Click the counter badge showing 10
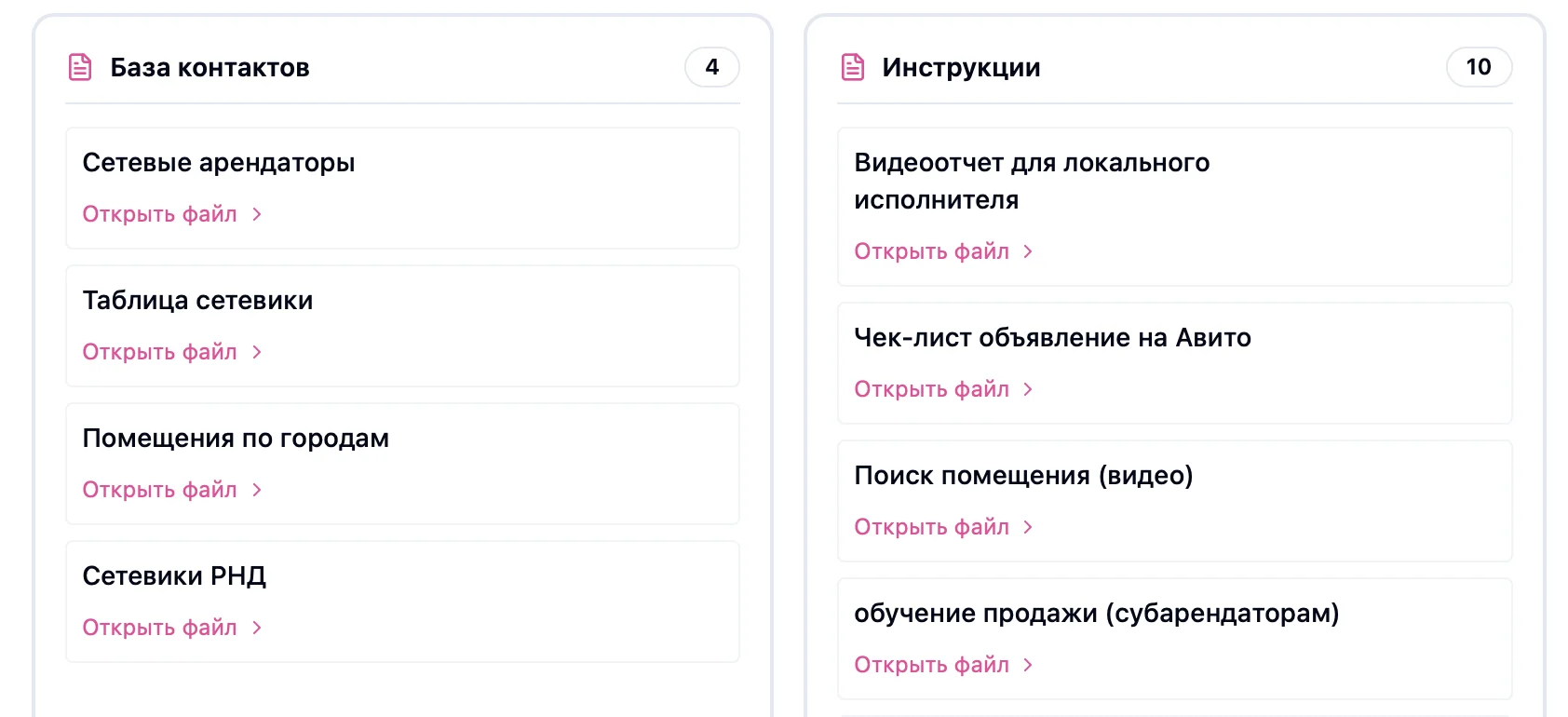Image resolution: width=1568 pixels, height=717 pixels. tap(1479, 66)
